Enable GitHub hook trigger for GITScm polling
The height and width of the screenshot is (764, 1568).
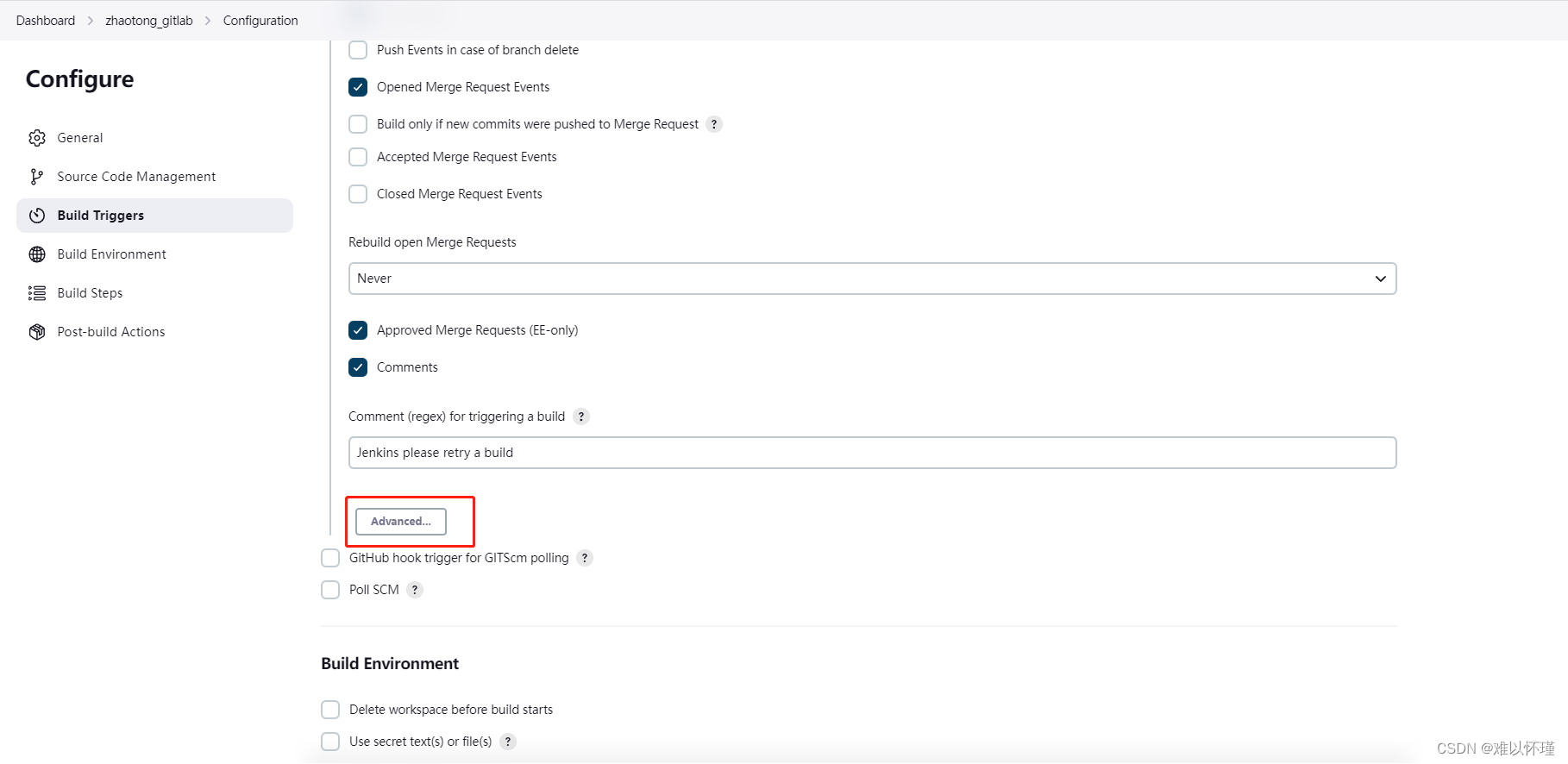pos(330,558)
